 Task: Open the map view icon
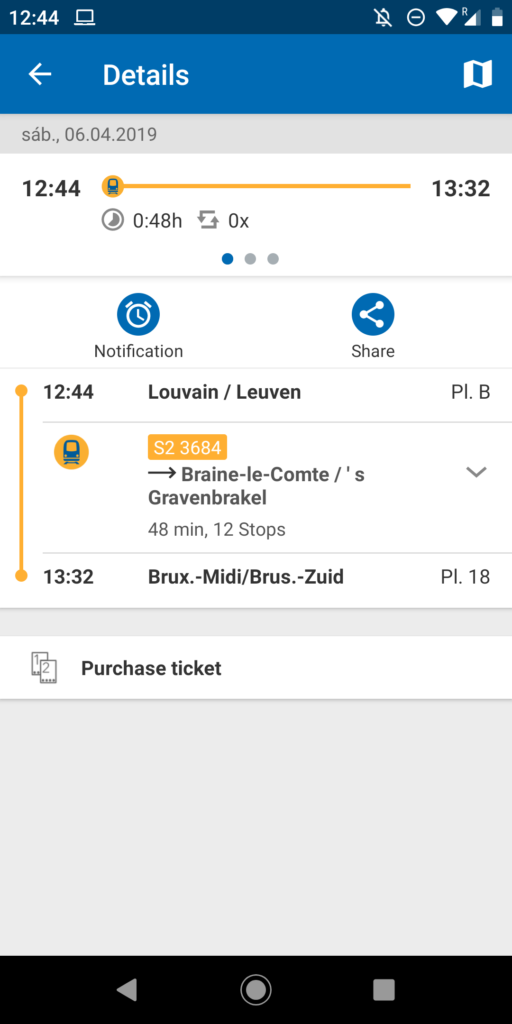(477, 74)
